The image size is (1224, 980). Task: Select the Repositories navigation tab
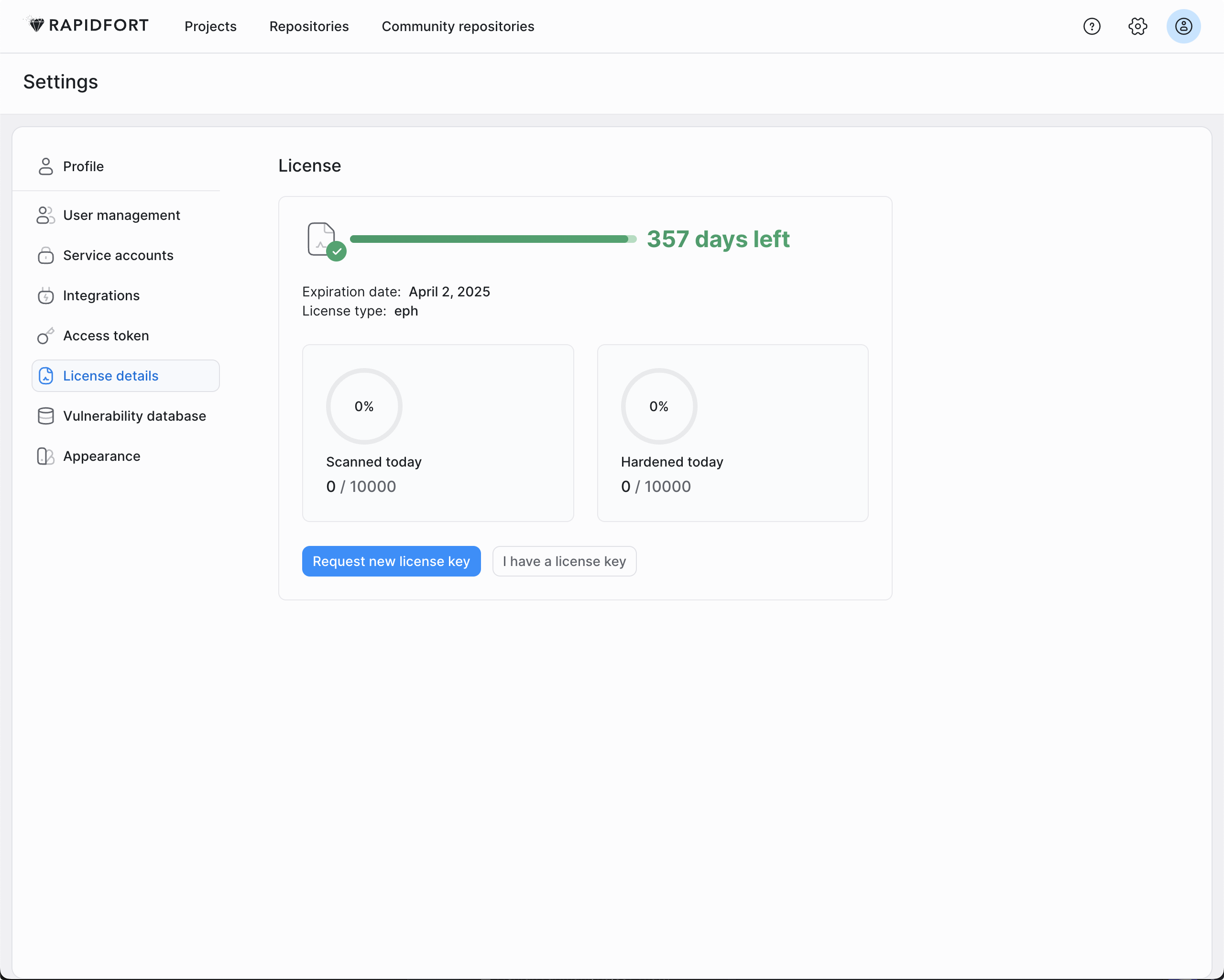[x=309, y=26]
